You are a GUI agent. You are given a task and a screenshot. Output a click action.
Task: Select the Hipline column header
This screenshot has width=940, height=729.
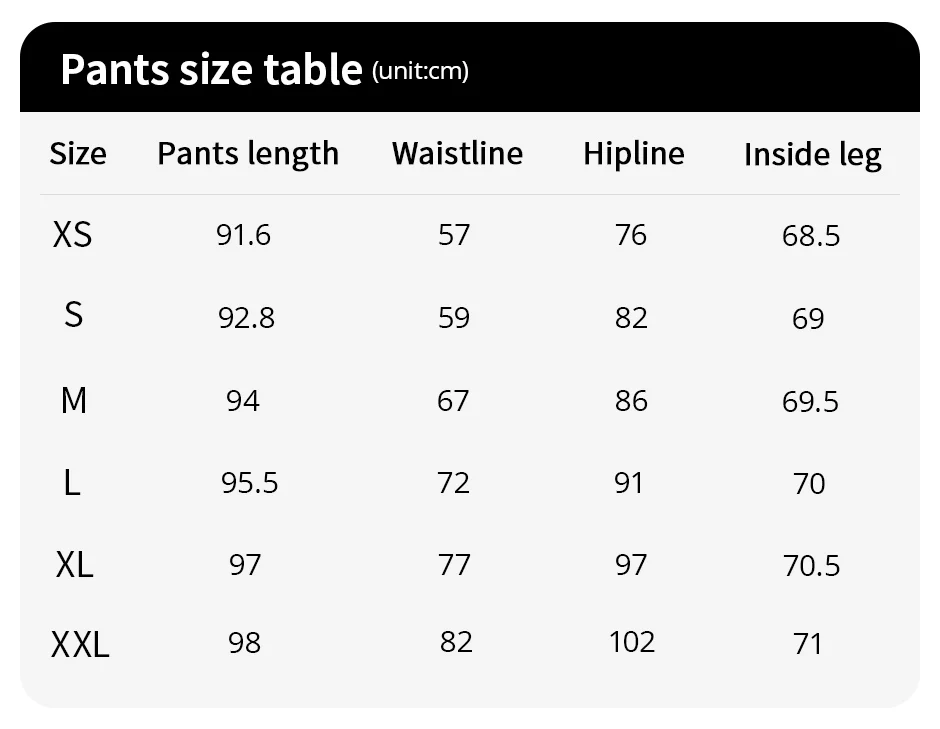pos(634,155)
